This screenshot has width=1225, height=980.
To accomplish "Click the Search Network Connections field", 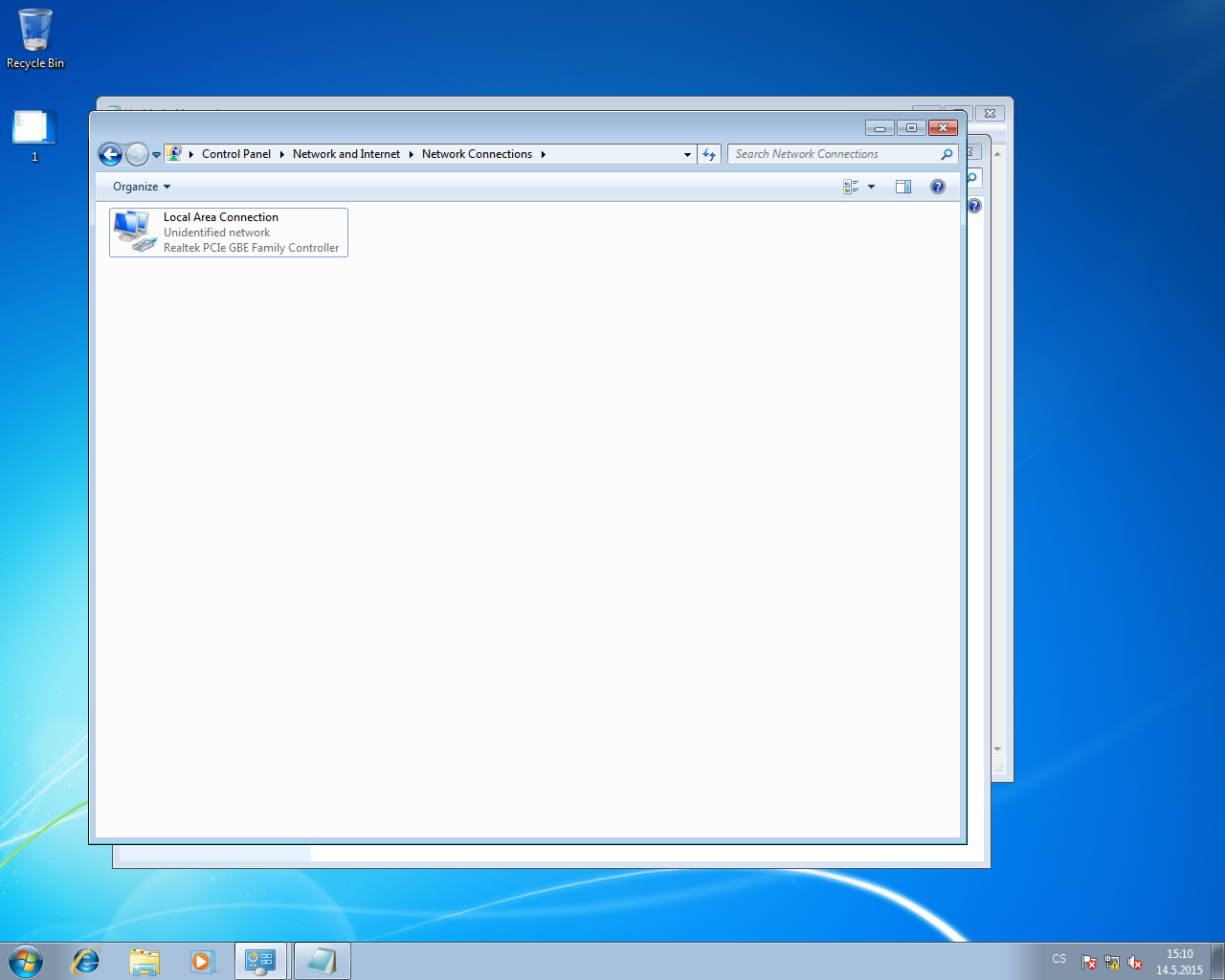I will pos(833,154).
